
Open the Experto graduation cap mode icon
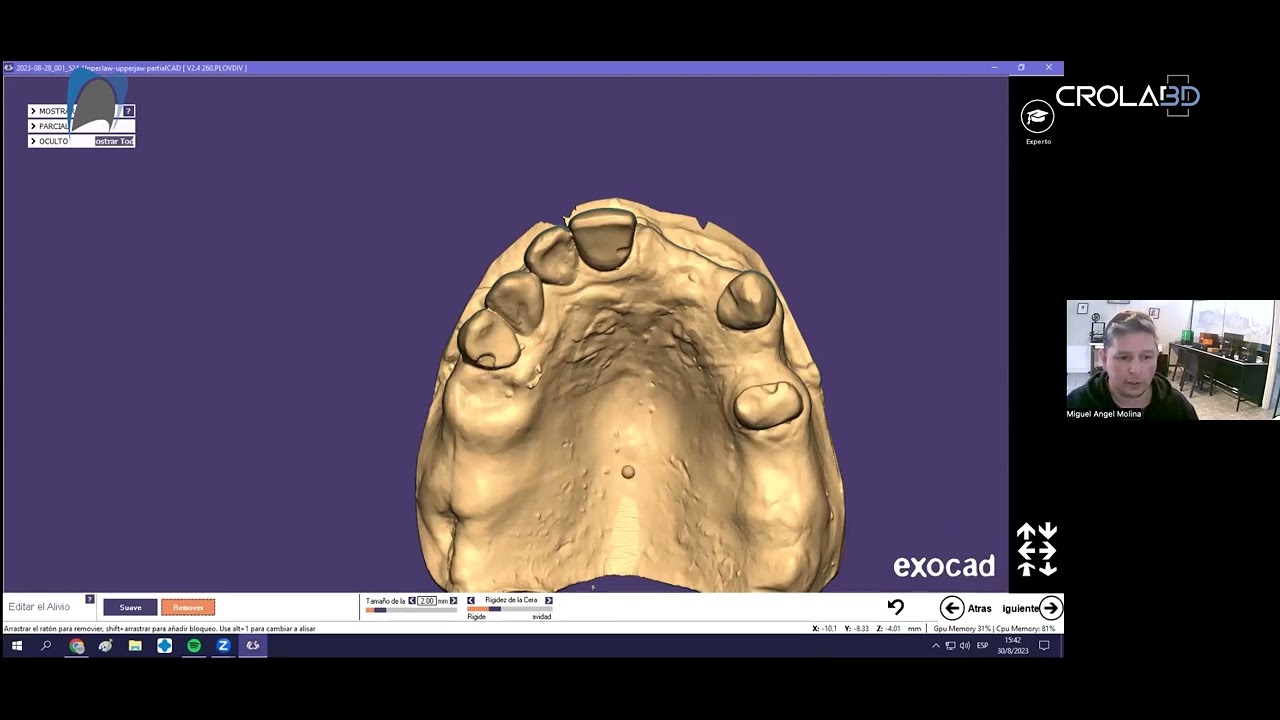(x=1037, y=117)
